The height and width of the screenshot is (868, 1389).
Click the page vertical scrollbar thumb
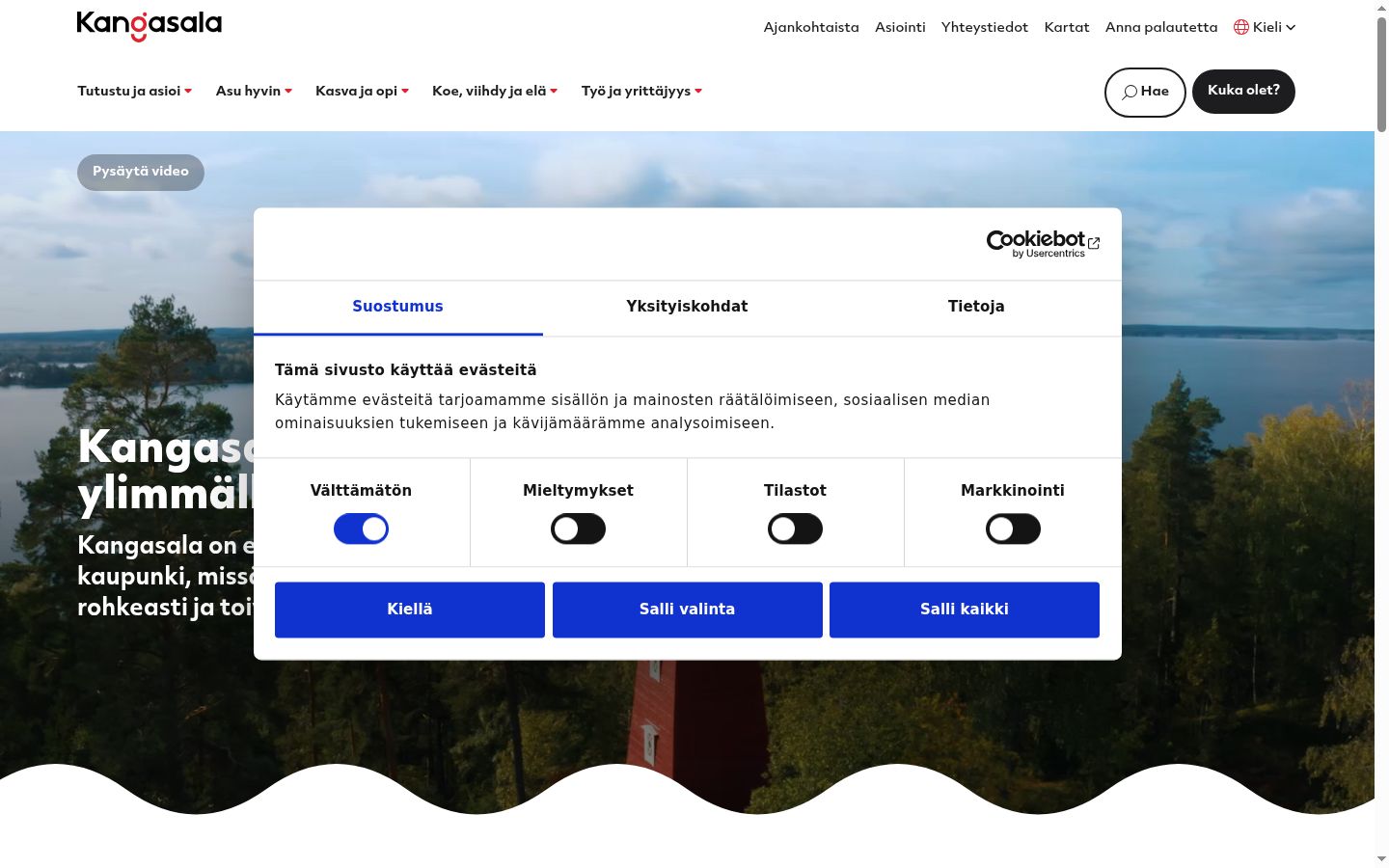pos(1381,73)
